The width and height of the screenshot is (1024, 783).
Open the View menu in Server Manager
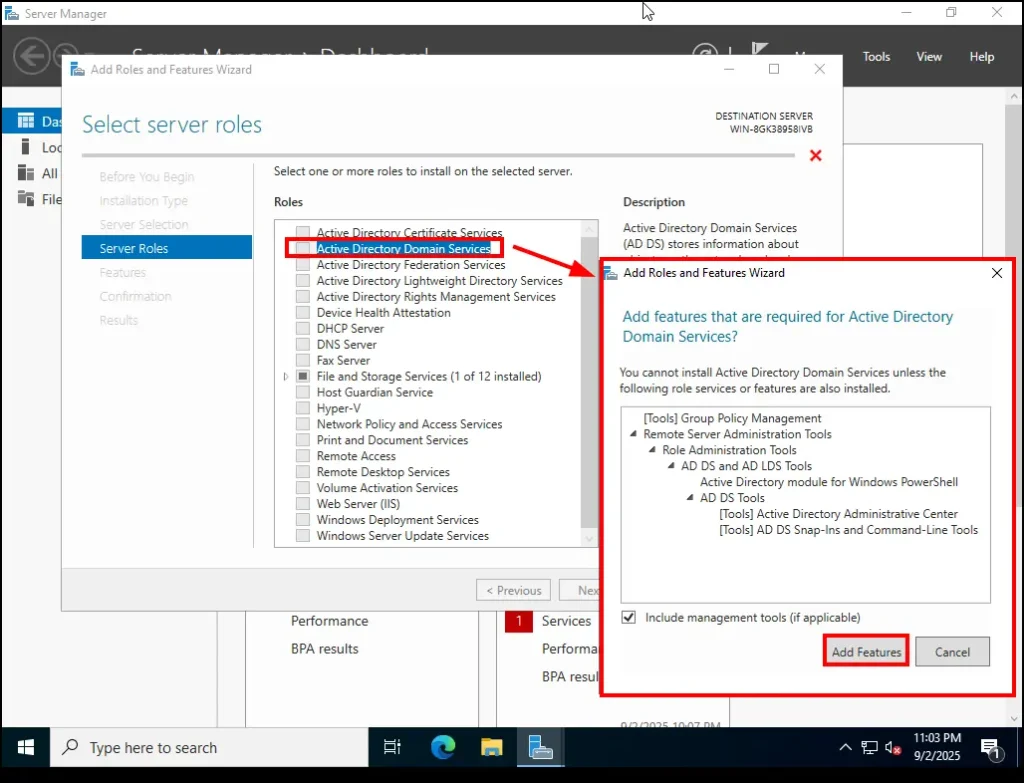[929, 57]
